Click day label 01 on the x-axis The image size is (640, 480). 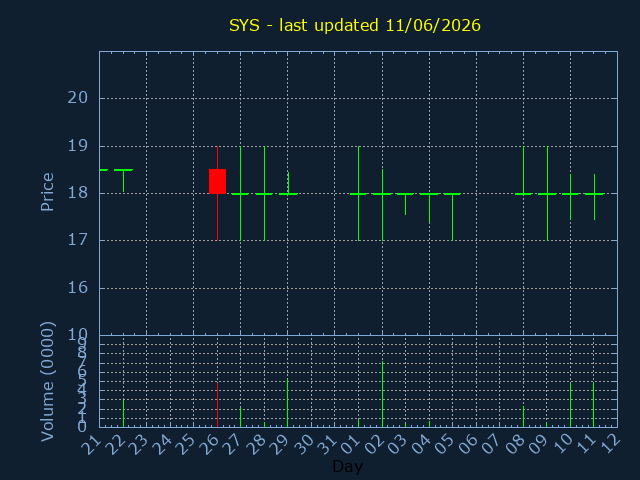click(351, 444)
